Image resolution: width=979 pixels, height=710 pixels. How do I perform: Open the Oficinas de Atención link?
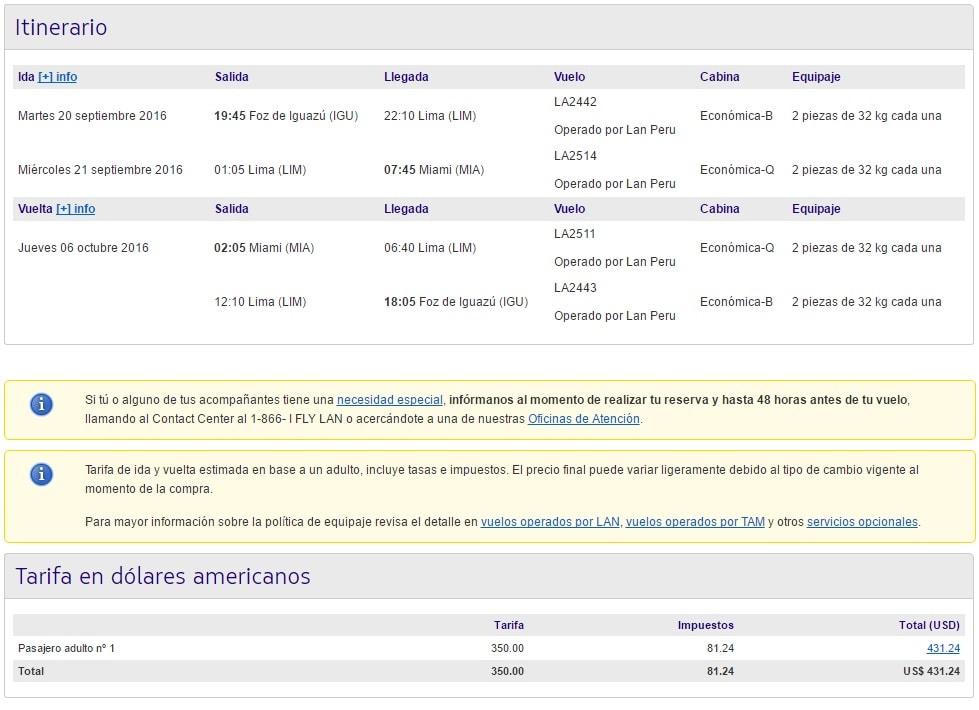584,418
